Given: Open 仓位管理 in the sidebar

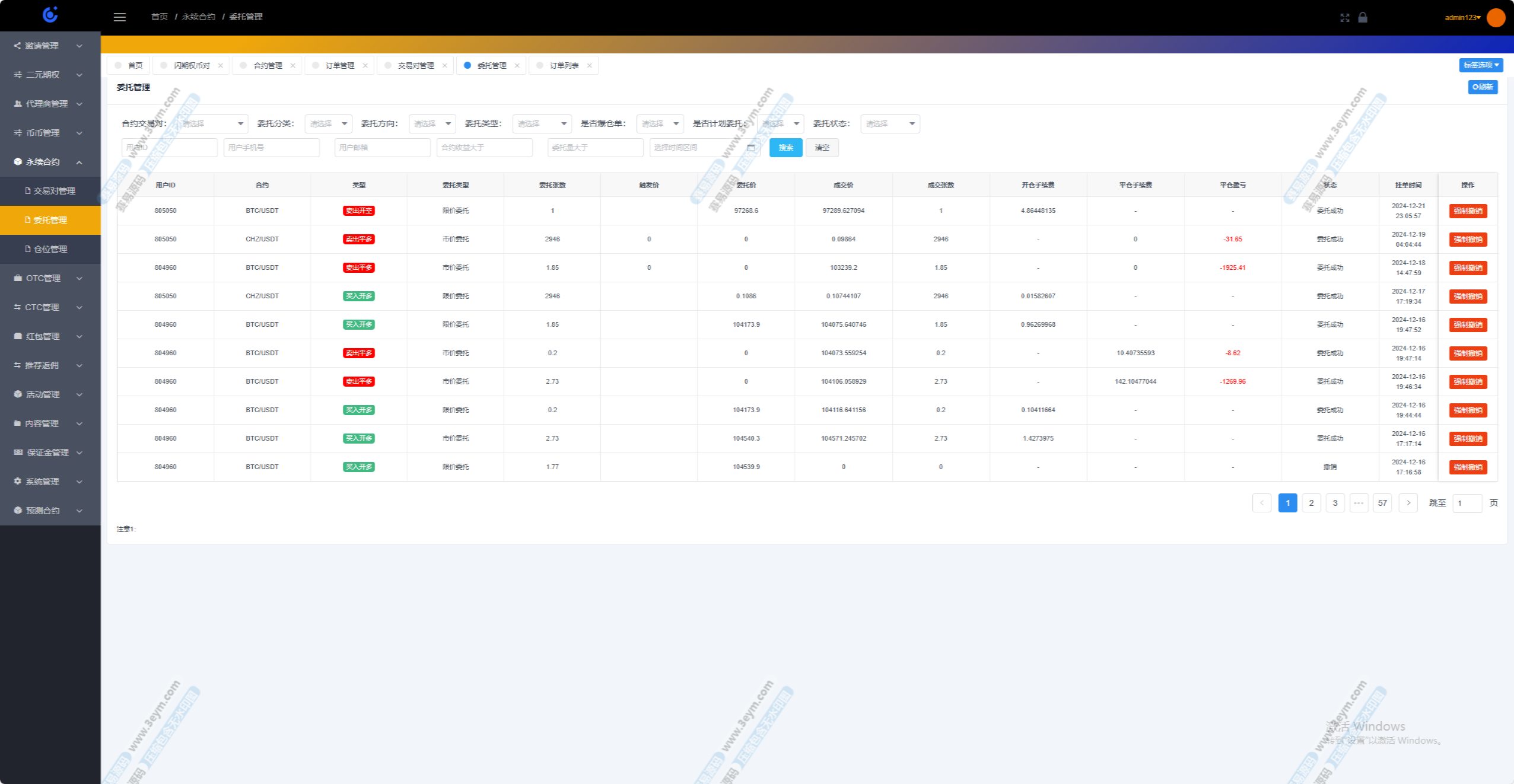Looking at the screenshot, I should (x=50, y=249).
